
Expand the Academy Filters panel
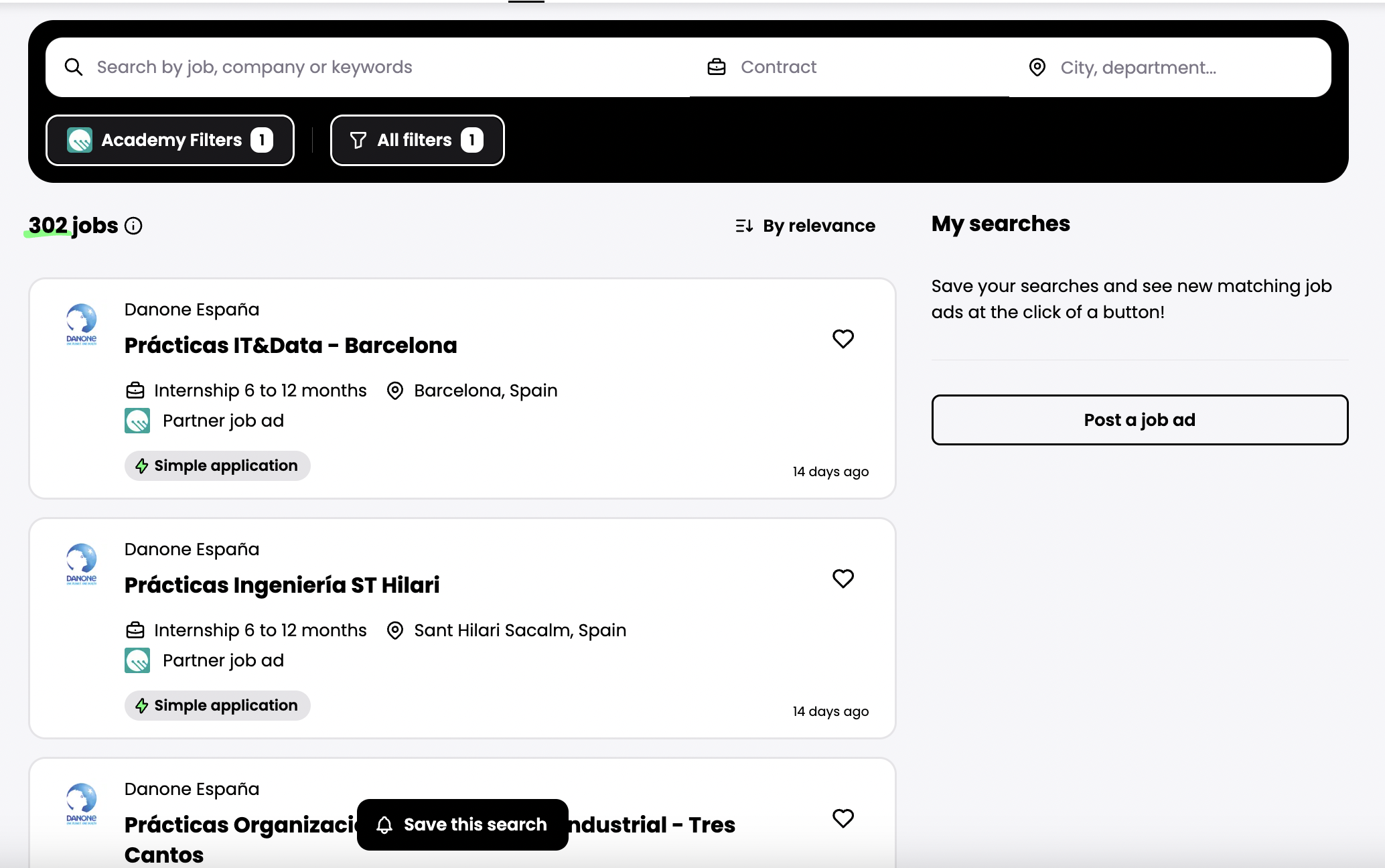point(170,140)
